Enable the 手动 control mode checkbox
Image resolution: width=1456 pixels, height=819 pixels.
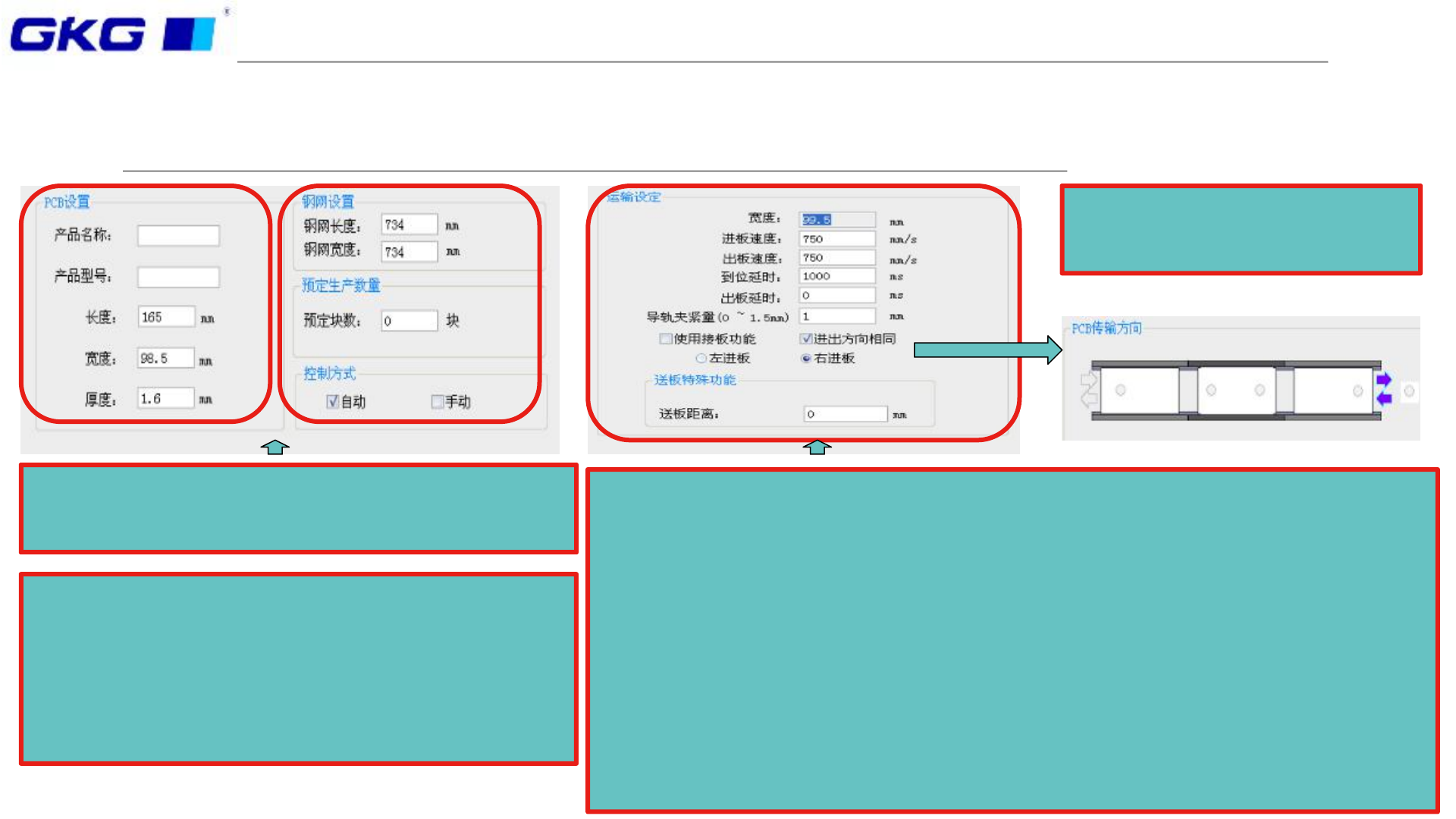click(x=437, y=402)
